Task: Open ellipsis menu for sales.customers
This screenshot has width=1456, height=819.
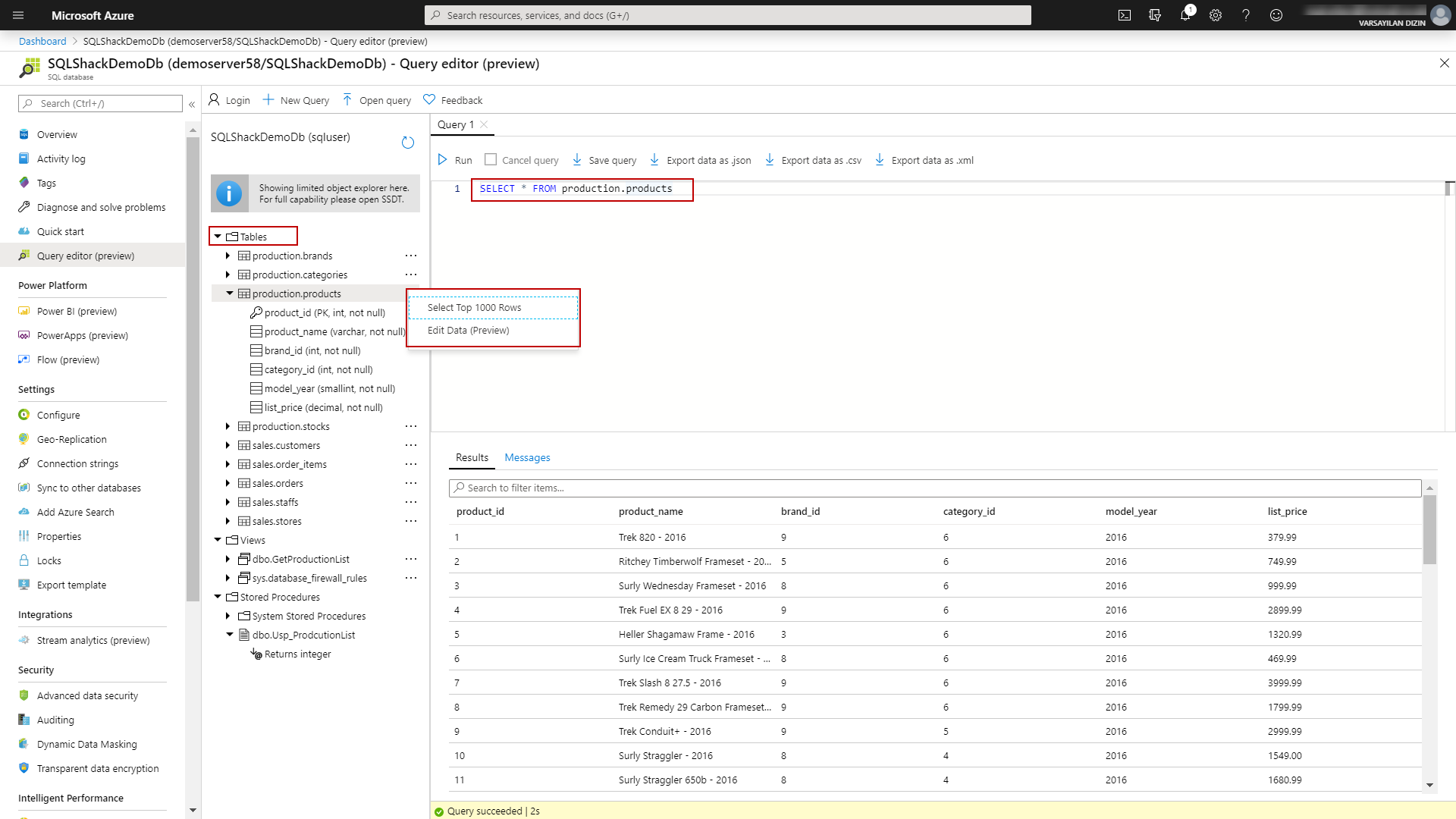Action: 411,445
